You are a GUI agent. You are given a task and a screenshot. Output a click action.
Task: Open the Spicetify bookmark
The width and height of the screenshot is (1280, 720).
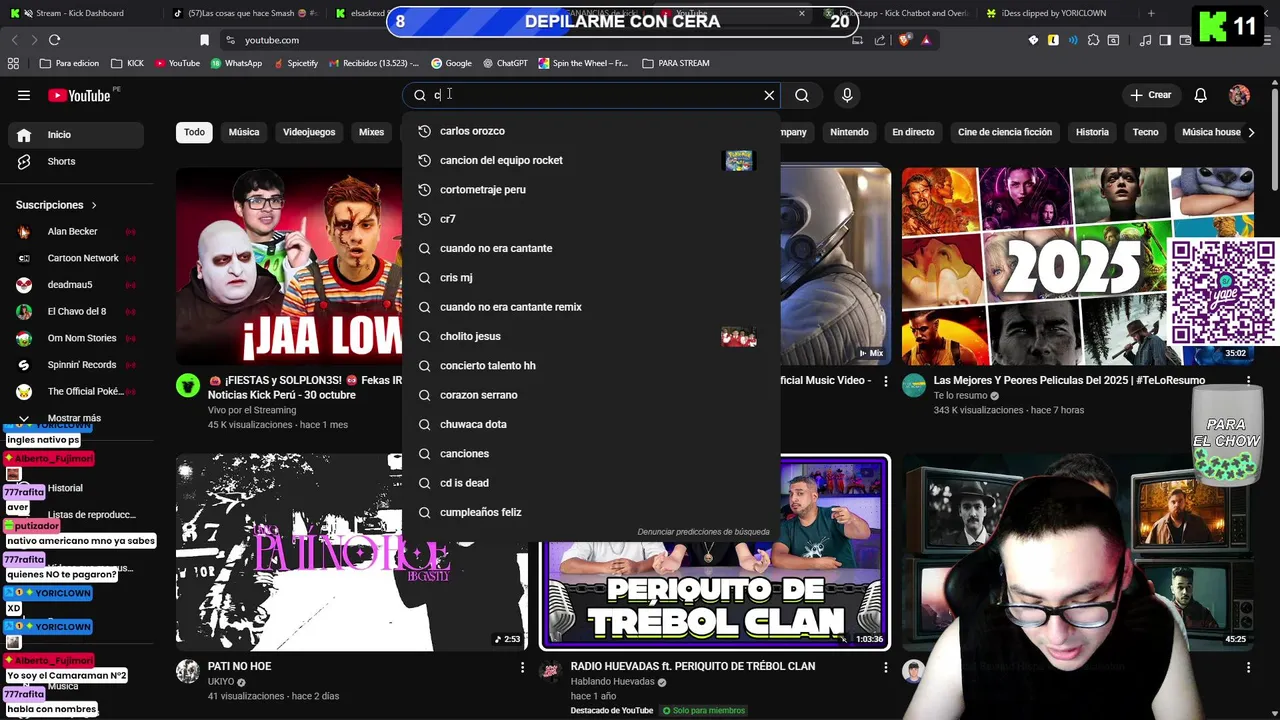pyautogui.click(x=294, y=63)
